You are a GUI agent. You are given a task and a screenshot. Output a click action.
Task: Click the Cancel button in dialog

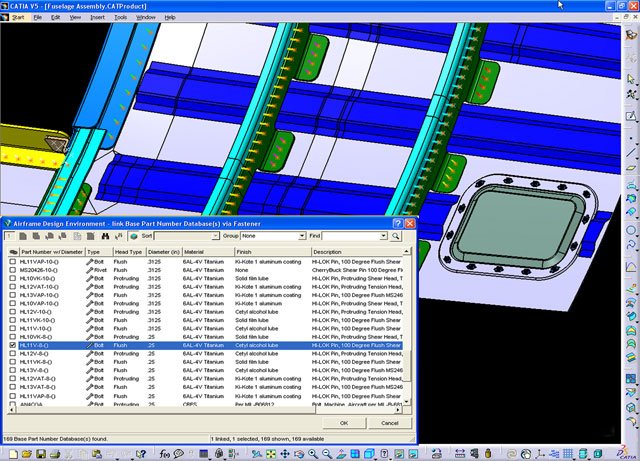click(x=389, y=423)
